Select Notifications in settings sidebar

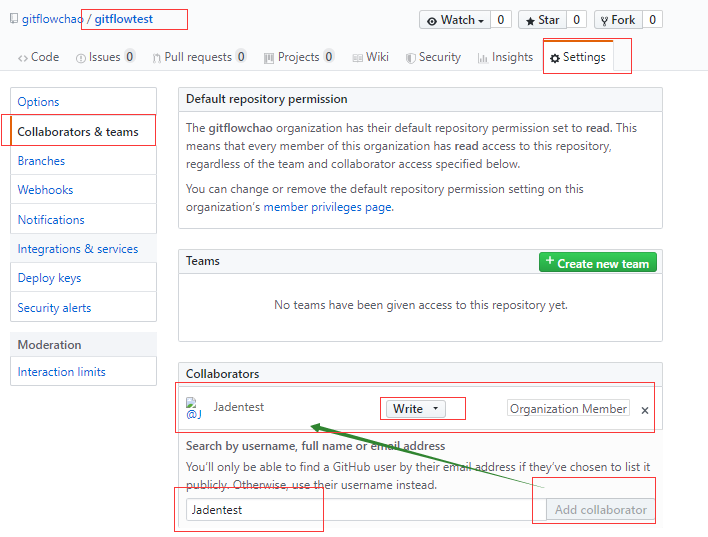point(84,219)
